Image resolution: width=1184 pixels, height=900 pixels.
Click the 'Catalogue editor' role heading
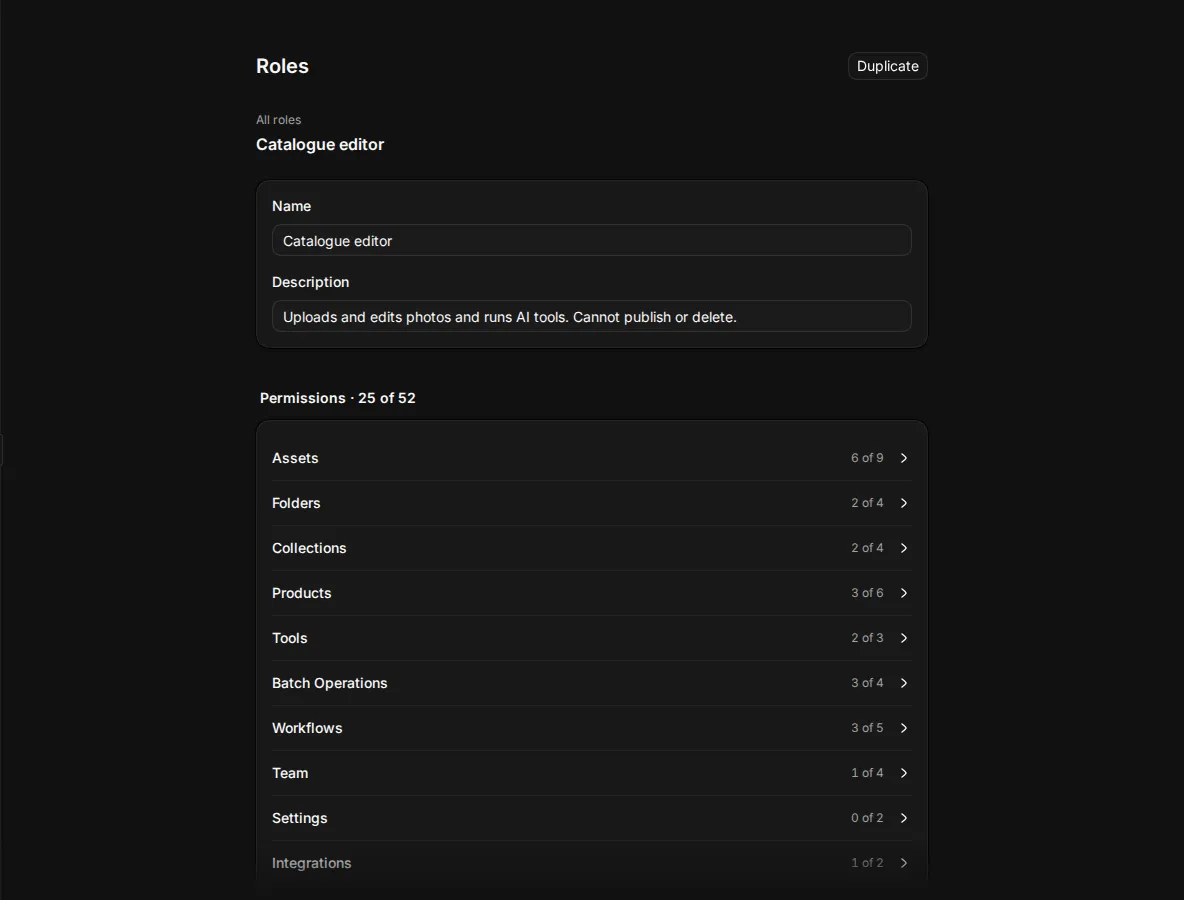[320, 144]
